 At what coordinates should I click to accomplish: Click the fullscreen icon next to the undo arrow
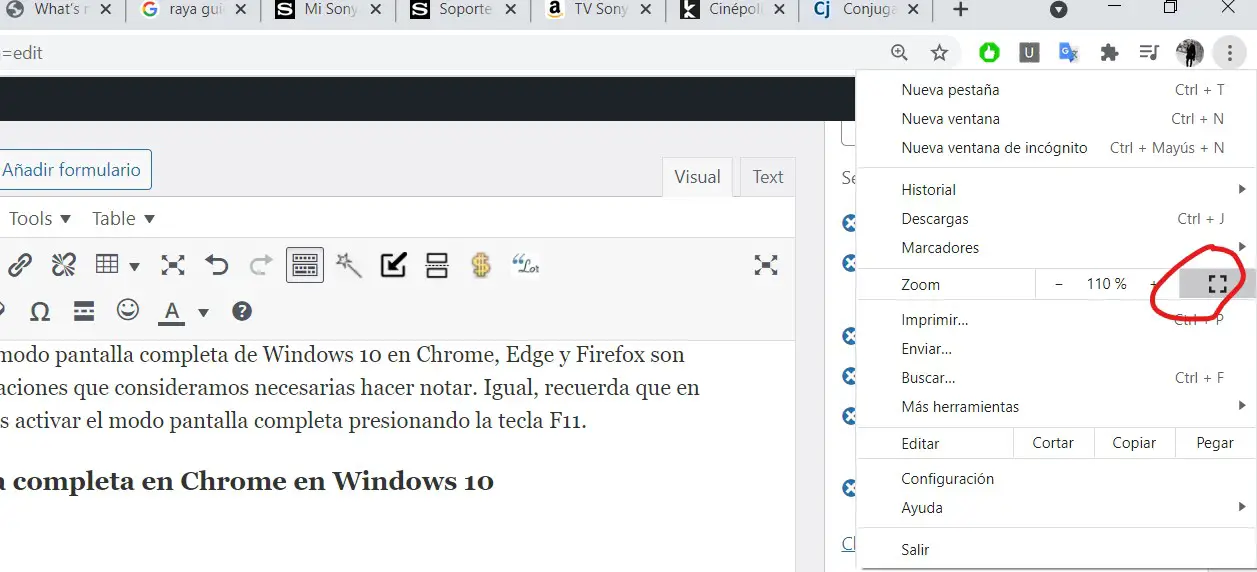pos(173,265)
